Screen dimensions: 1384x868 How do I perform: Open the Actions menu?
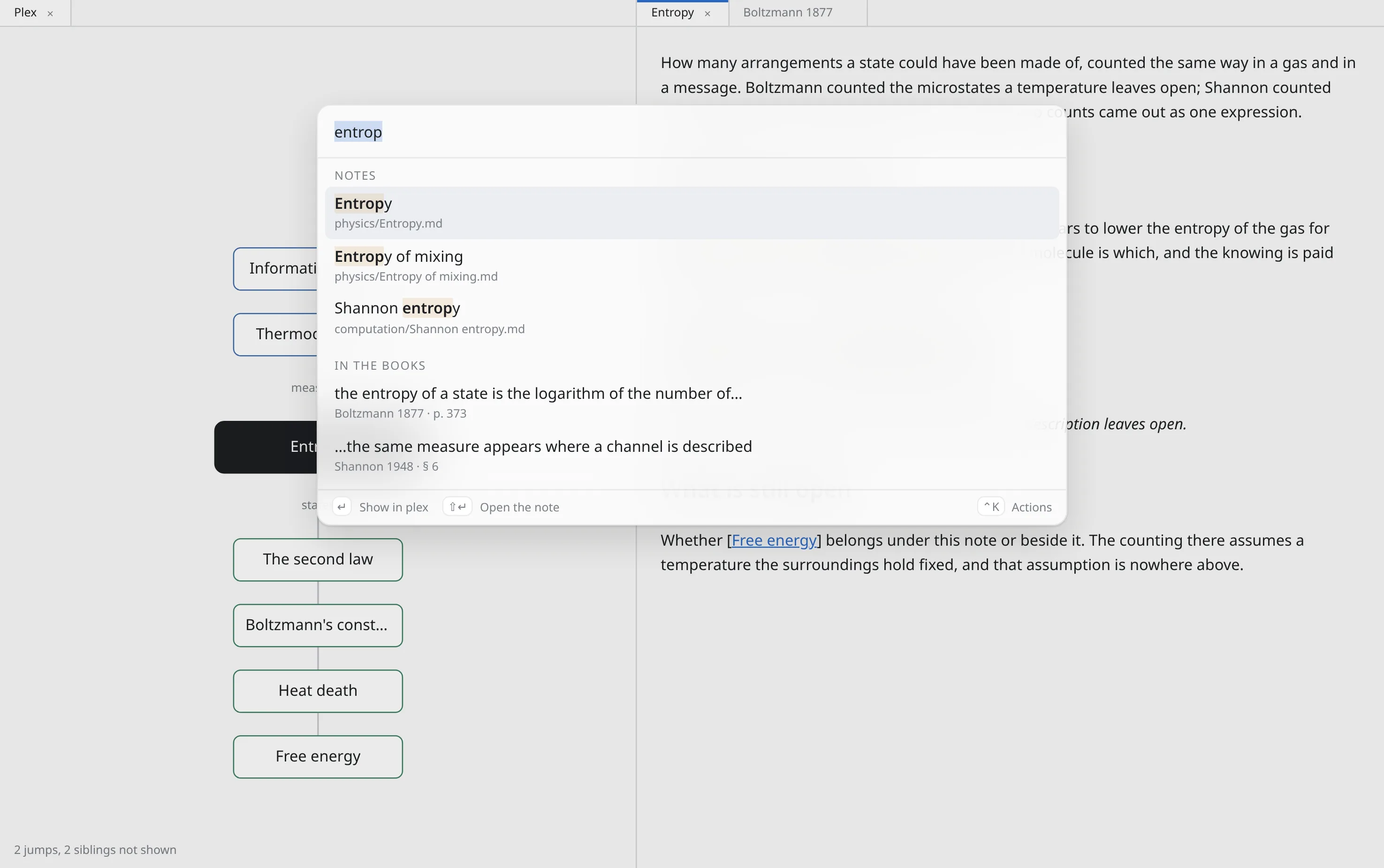pyautogui.click(x=1032, y=508)
